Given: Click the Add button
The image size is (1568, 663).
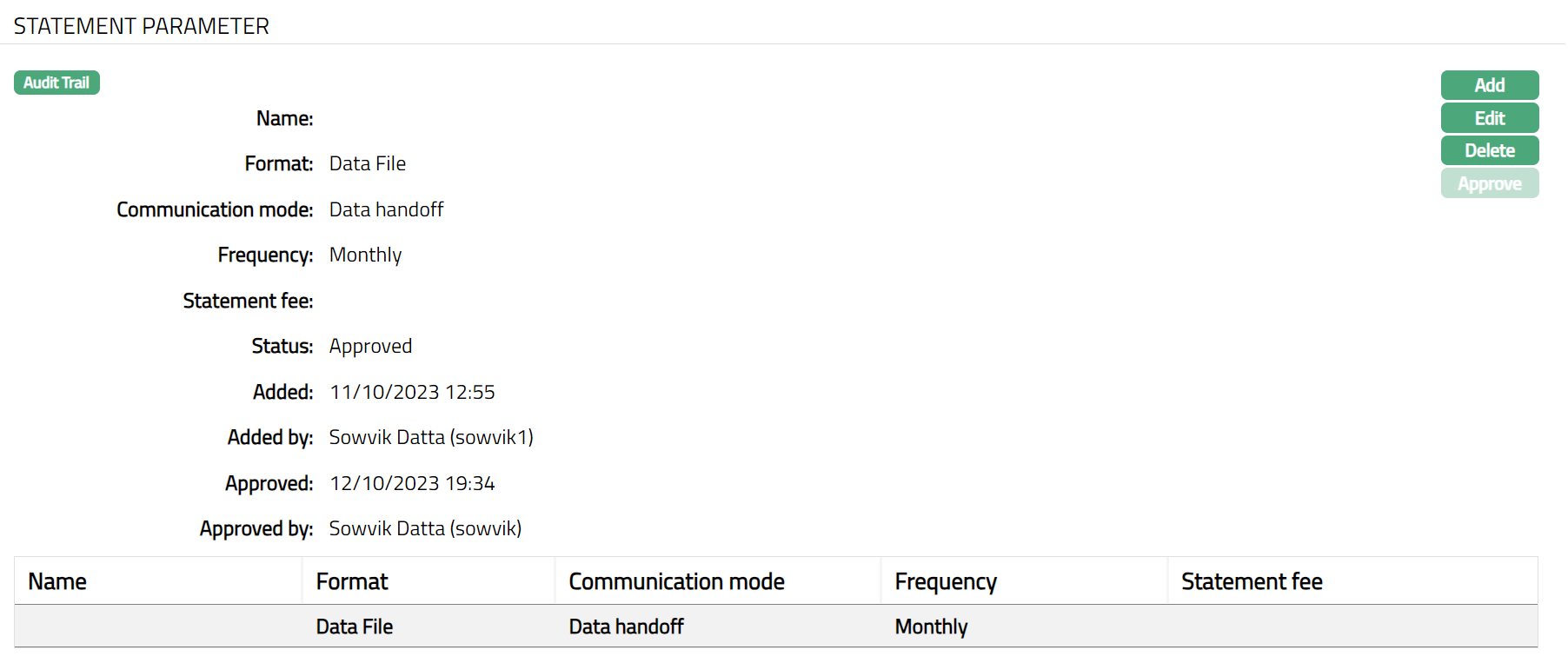Looking at the screenshot, I should 1489,85.
